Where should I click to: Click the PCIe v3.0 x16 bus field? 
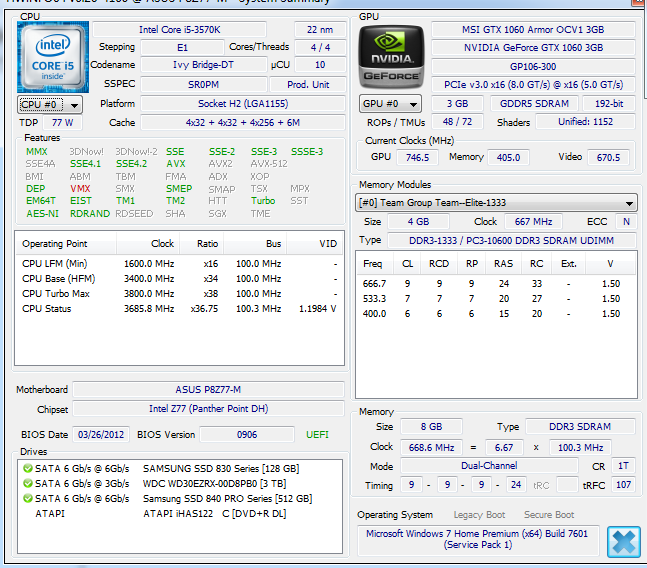tap(533, 85)
